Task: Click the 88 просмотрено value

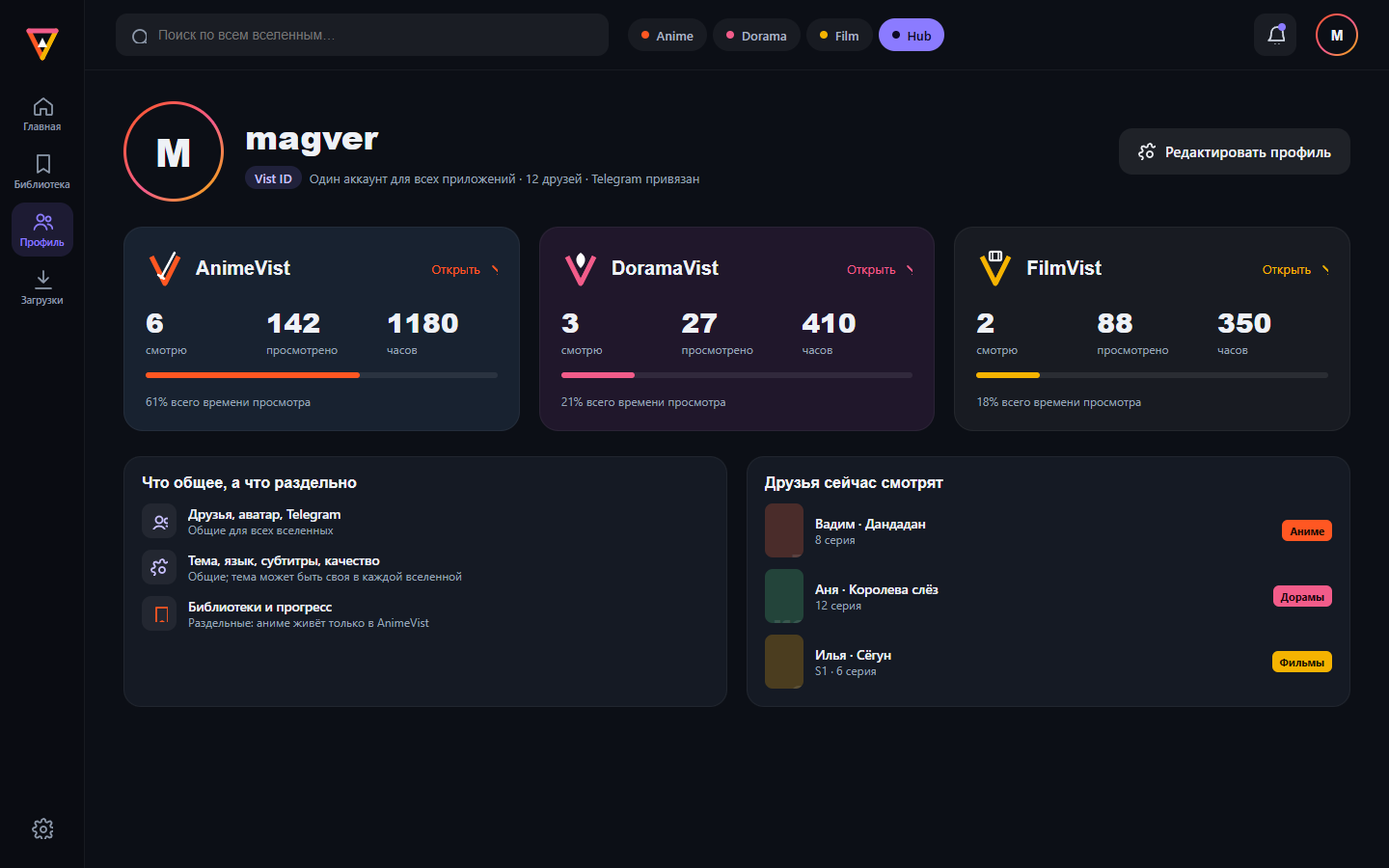Action: coord(1115,323)
